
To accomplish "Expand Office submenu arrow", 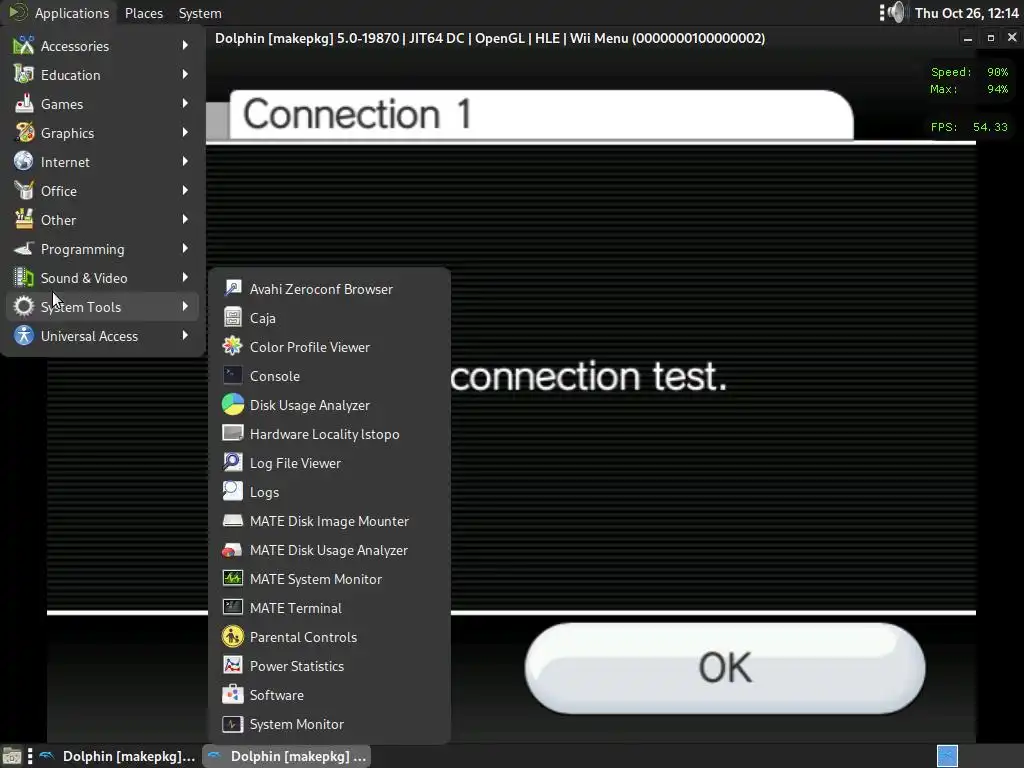I will pos(185,191).
